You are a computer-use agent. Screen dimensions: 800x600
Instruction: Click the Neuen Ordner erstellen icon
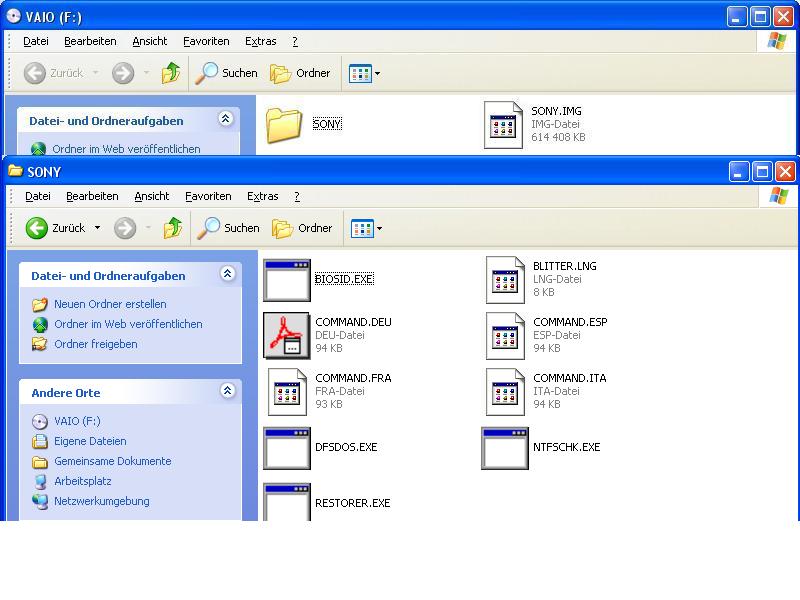click(x=40, y=305)
